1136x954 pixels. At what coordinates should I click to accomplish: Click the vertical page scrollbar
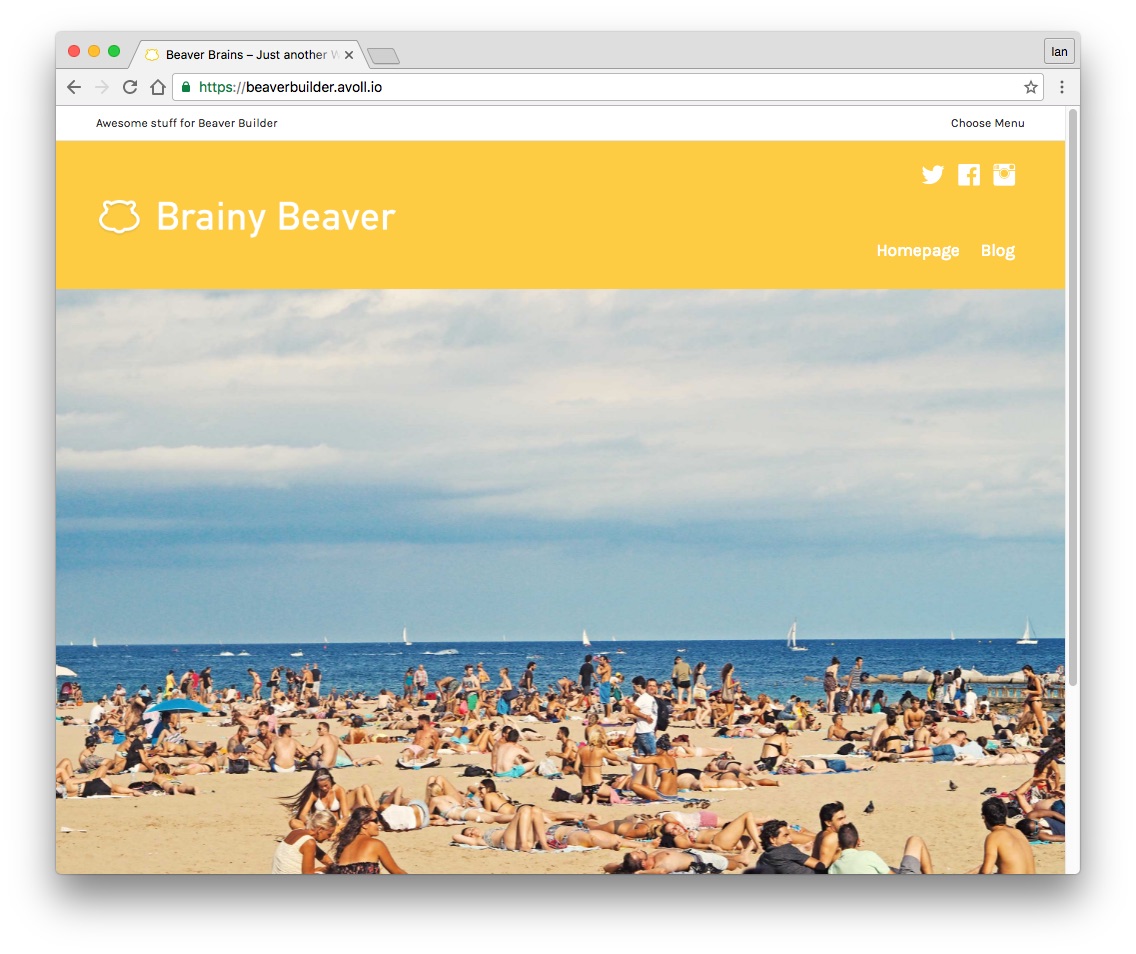(1073, 397)
